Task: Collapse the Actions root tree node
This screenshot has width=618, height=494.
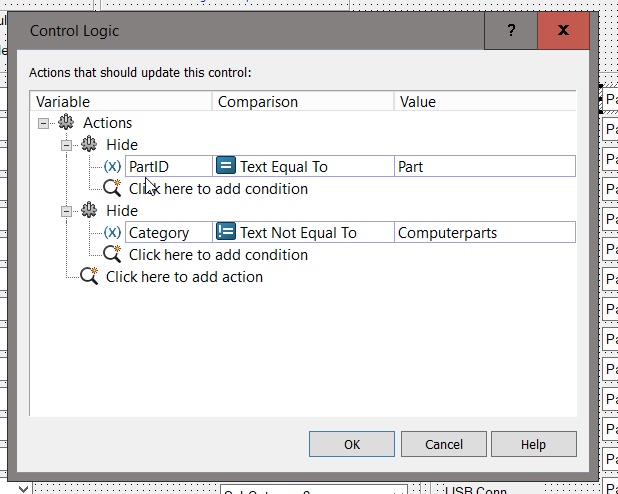Action: click(x=43, y=123)
